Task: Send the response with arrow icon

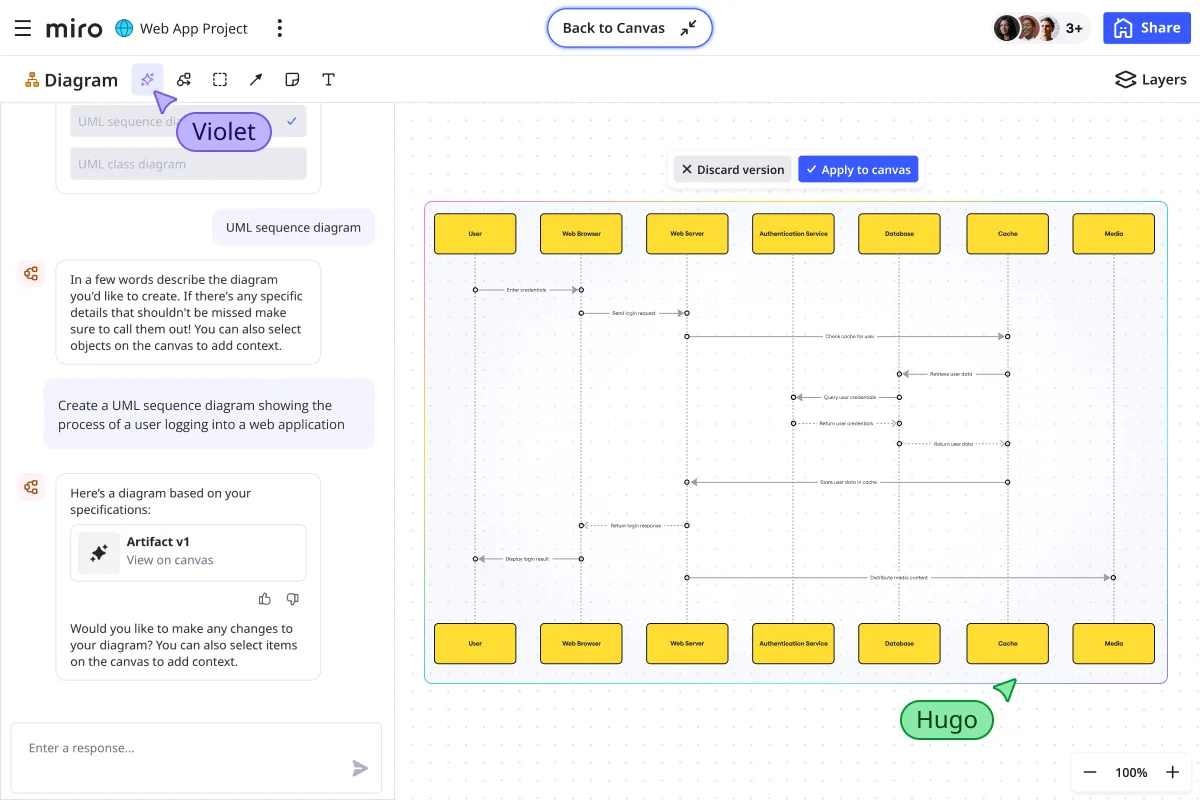Action: [360, 768]
